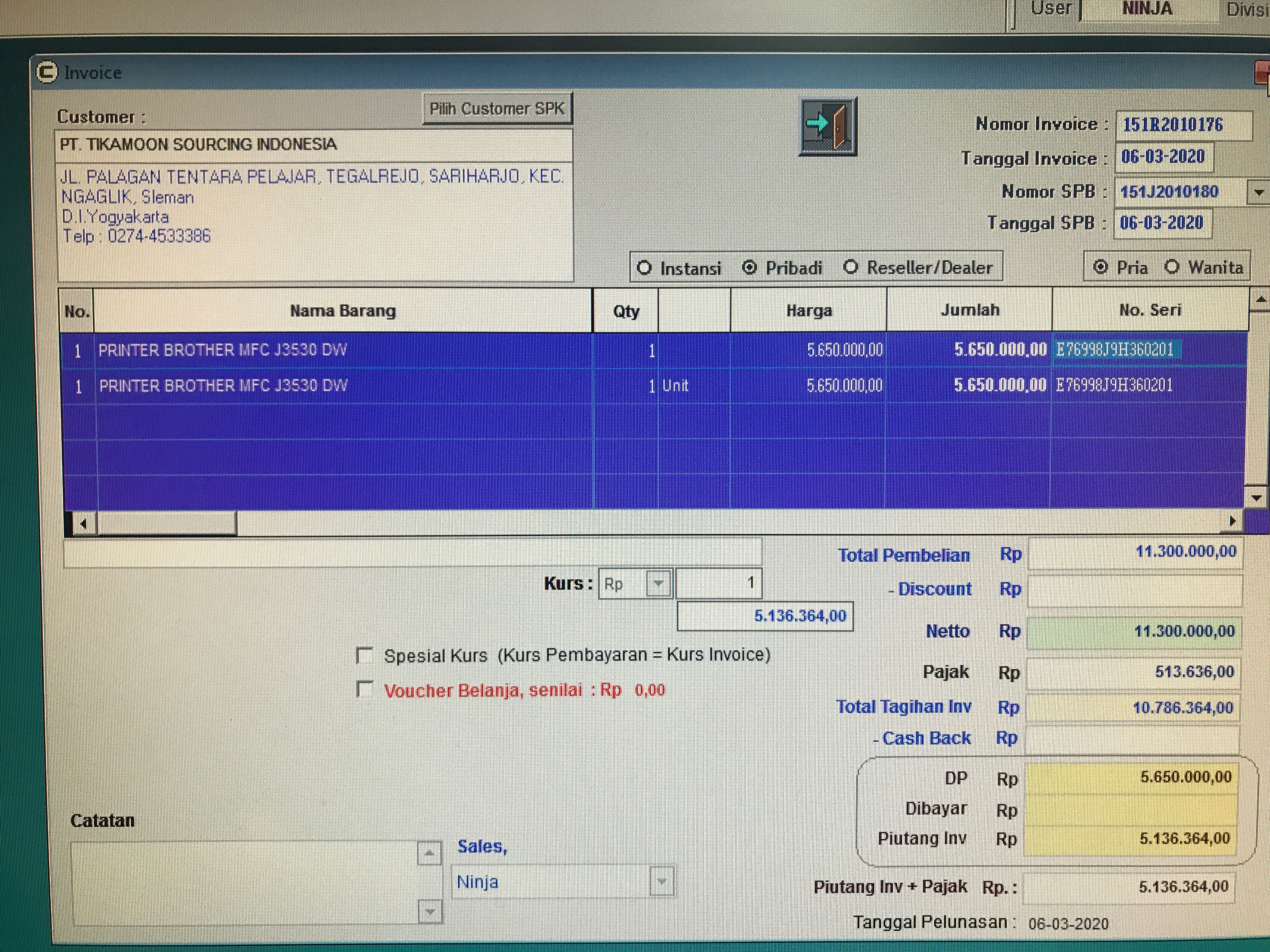Click Catatan box scroll down arrow
Screen dimensions: 1270x952
[431, 911]
